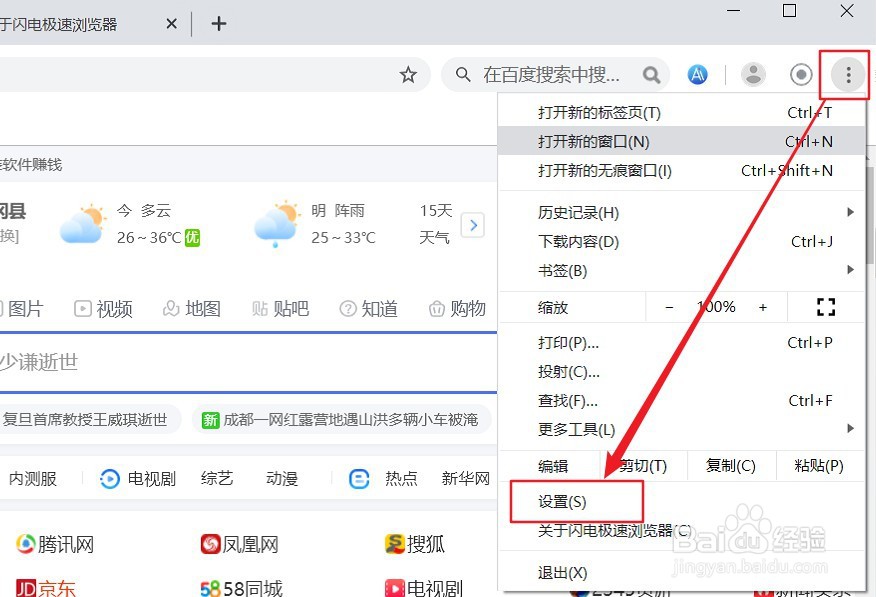Decrease zoom with minus button
876x597 pixels.
[x=669, y=307]
